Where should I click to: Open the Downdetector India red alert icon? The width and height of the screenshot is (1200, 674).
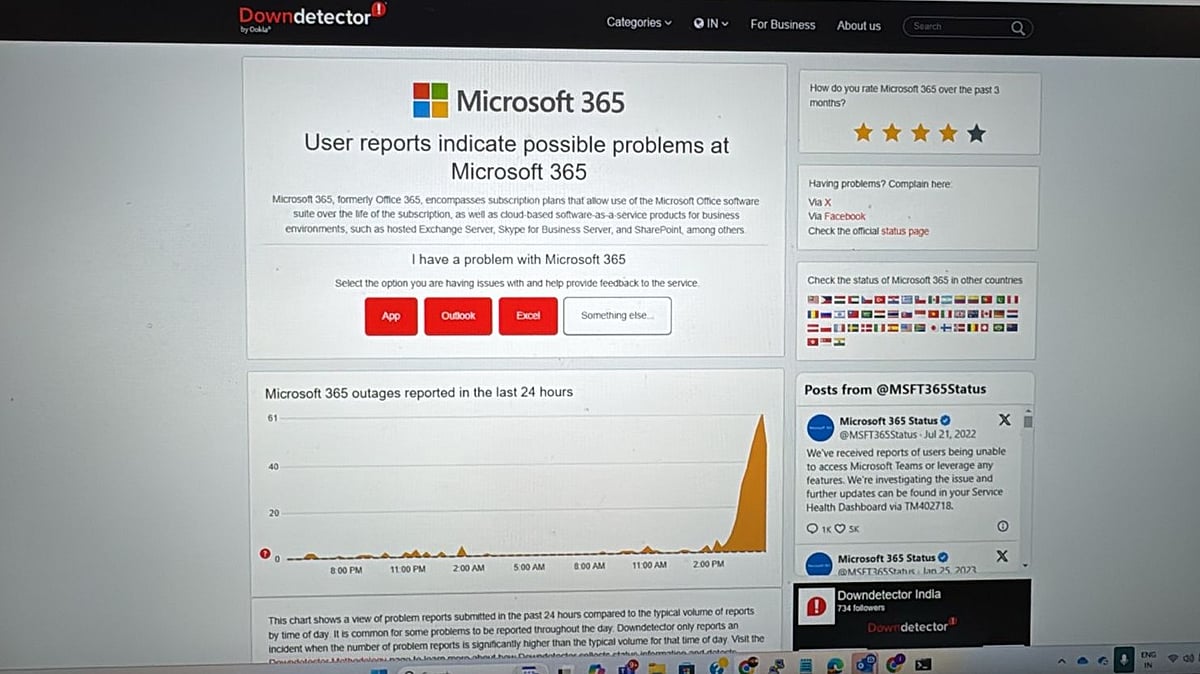tap(817, 606)
